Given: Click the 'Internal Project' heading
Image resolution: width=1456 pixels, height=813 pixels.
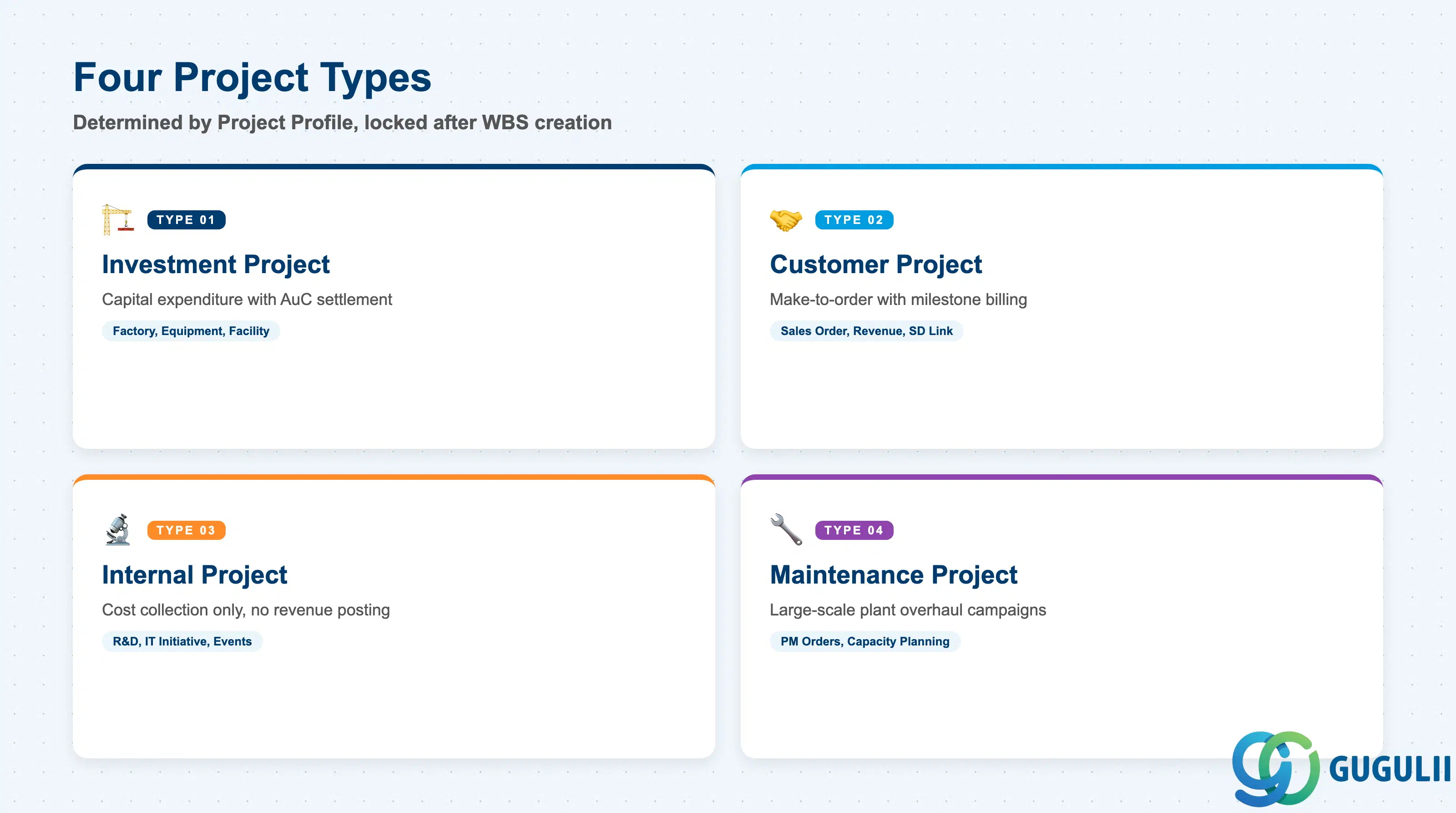Looking at the screenshot, I should point(194,575).
